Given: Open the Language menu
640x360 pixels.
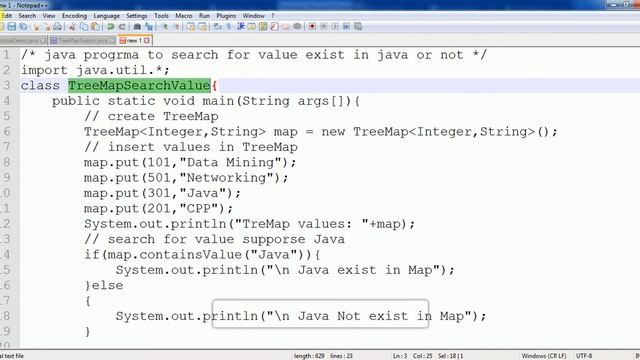Looking at the screenshot, I should (x=107, y=16).
